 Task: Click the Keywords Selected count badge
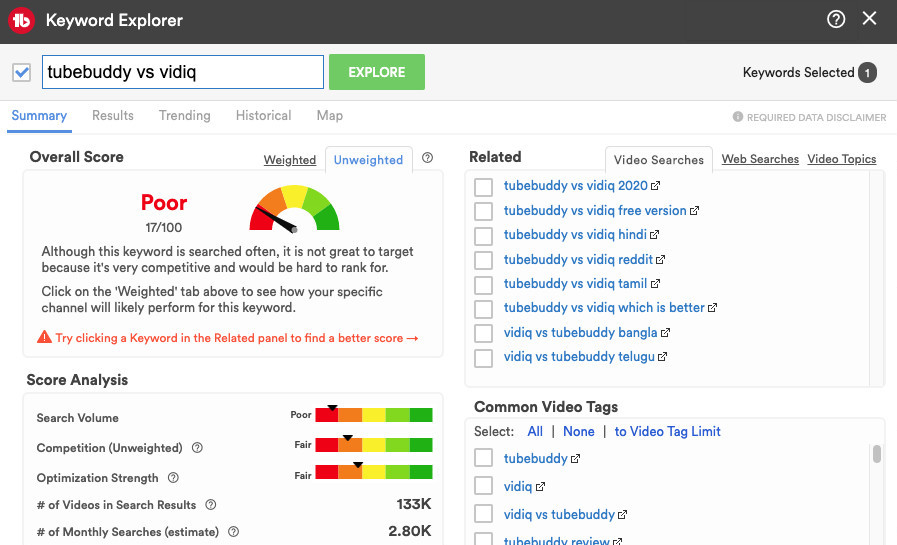pos(867,73)
